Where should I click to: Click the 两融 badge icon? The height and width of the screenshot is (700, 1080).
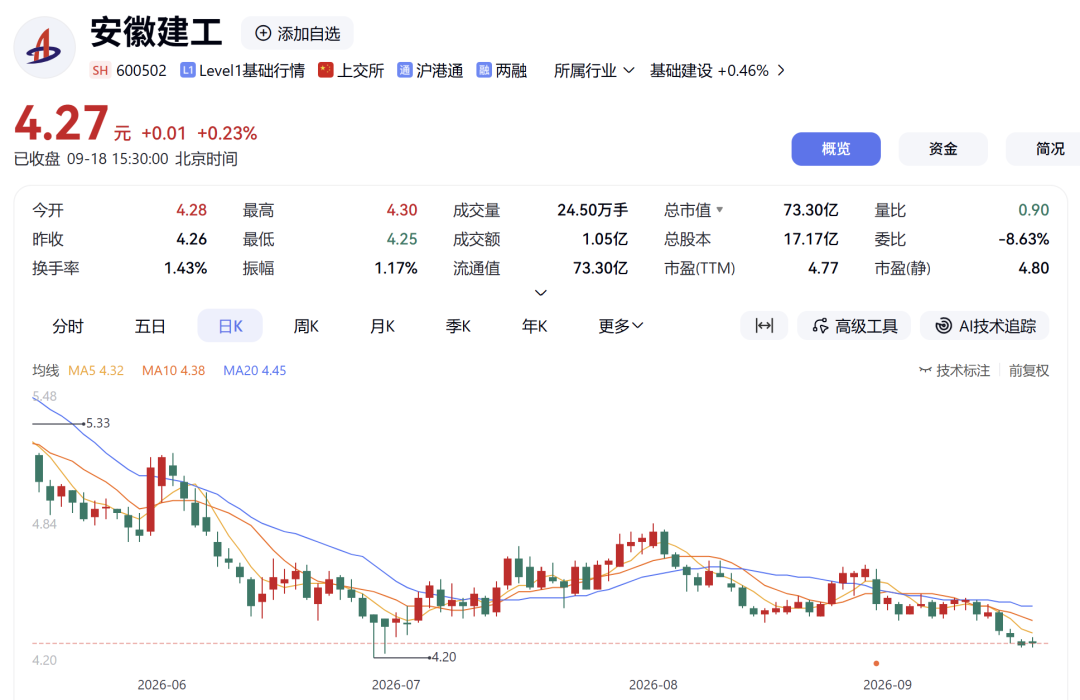coord(484,70)
